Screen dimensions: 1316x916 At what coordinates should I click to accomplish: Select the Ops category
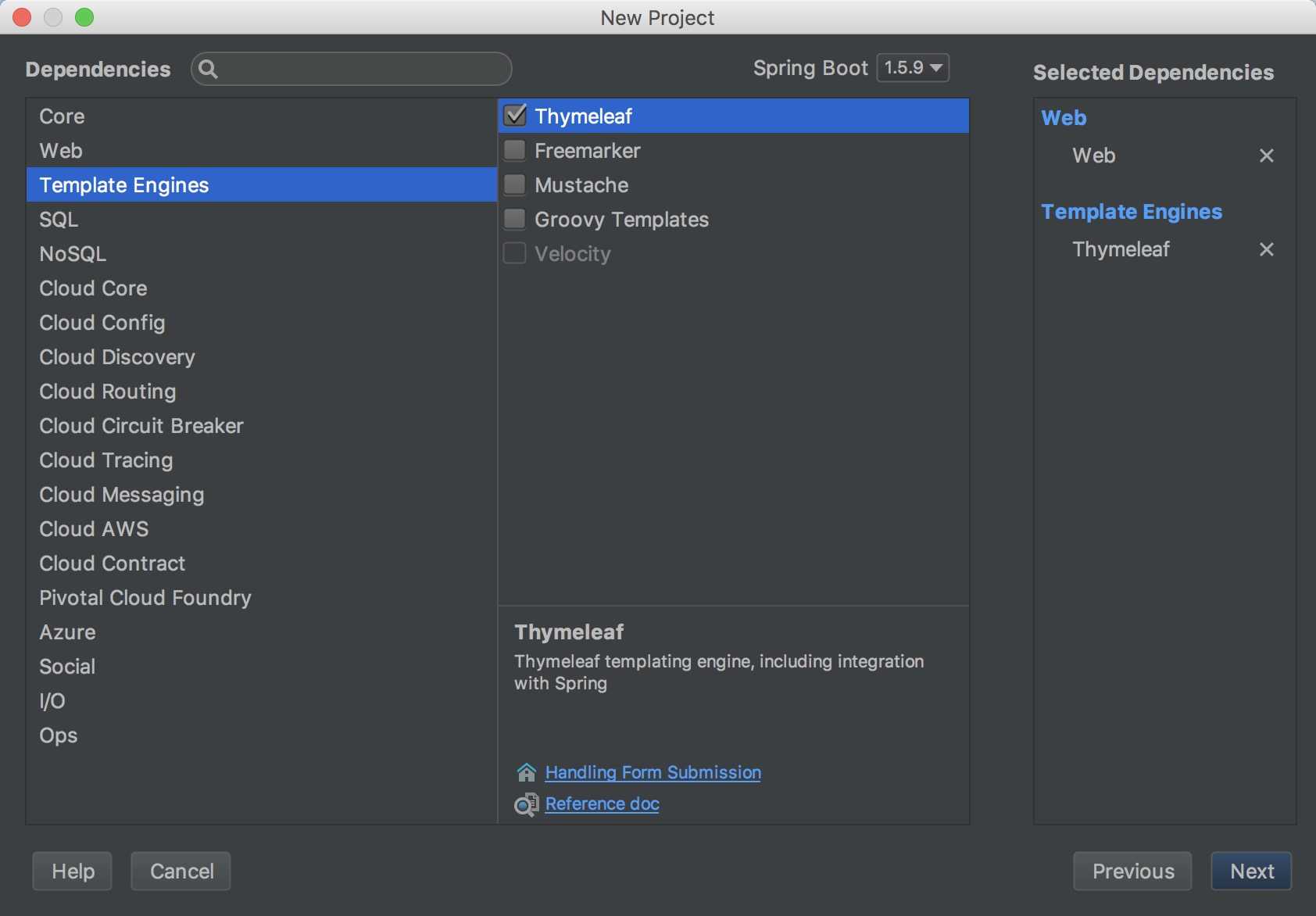click(262, 735)
